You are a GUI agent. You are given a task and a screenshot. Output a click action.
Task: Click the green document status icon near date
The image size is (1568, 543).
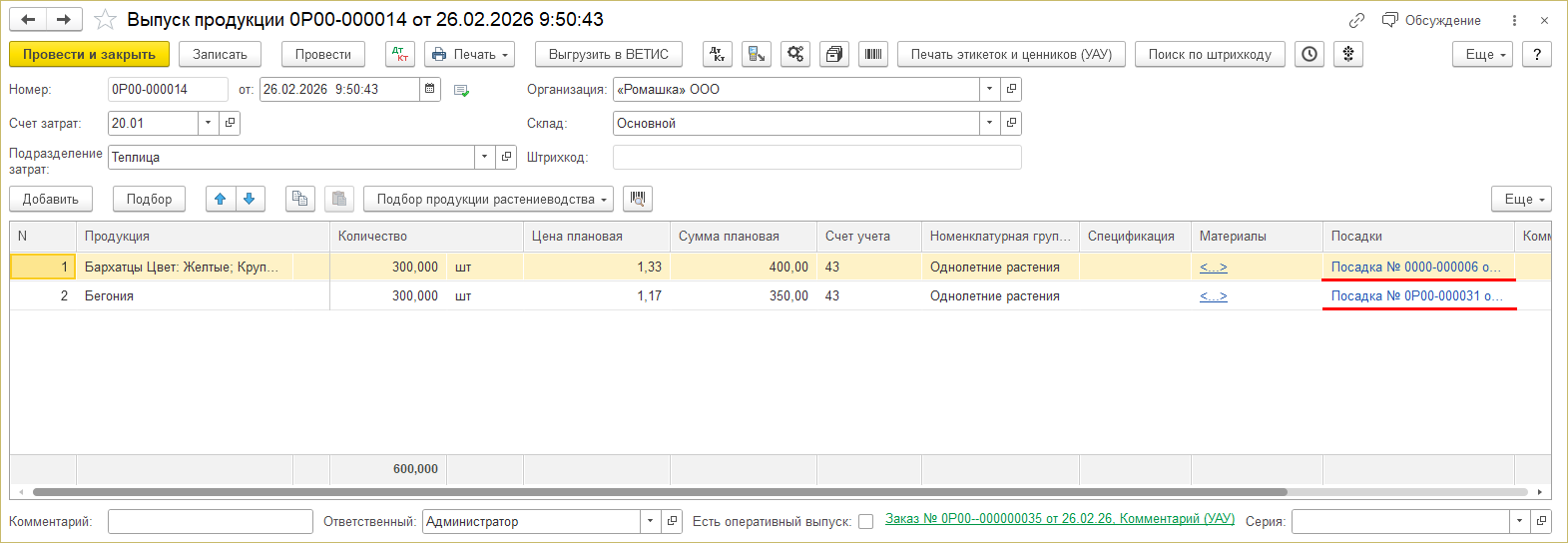[461, 90]
